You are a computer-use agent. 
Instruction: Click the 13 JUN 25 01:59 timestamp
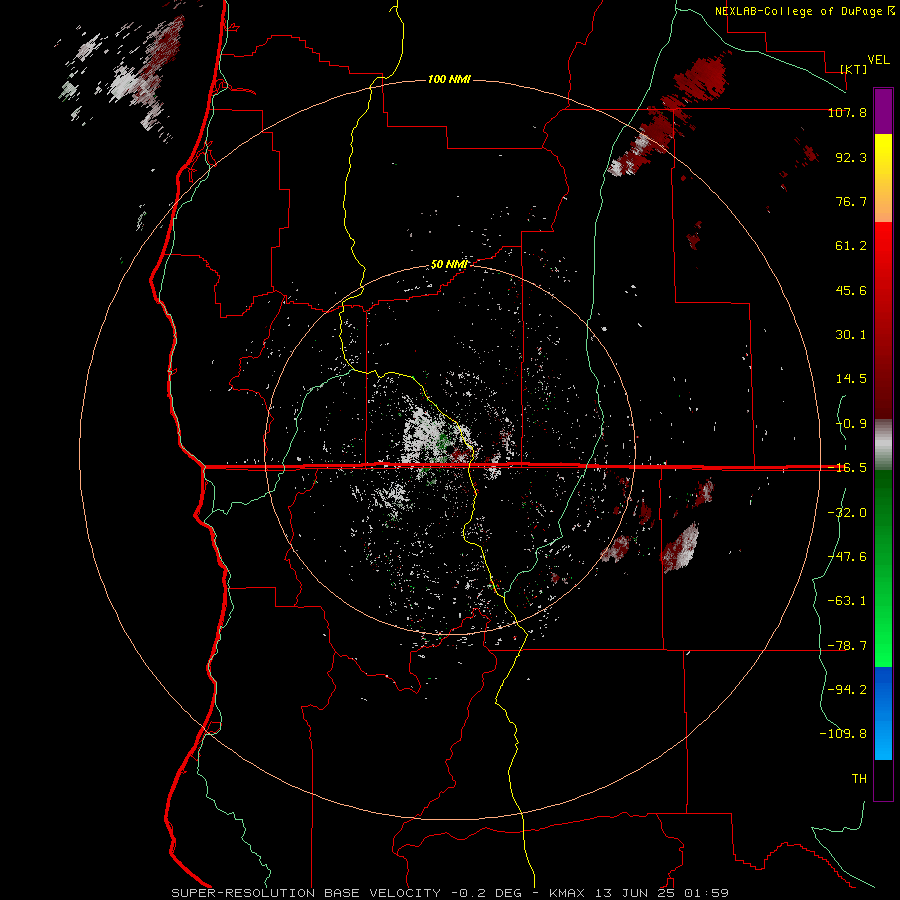[x=660, y=893]
